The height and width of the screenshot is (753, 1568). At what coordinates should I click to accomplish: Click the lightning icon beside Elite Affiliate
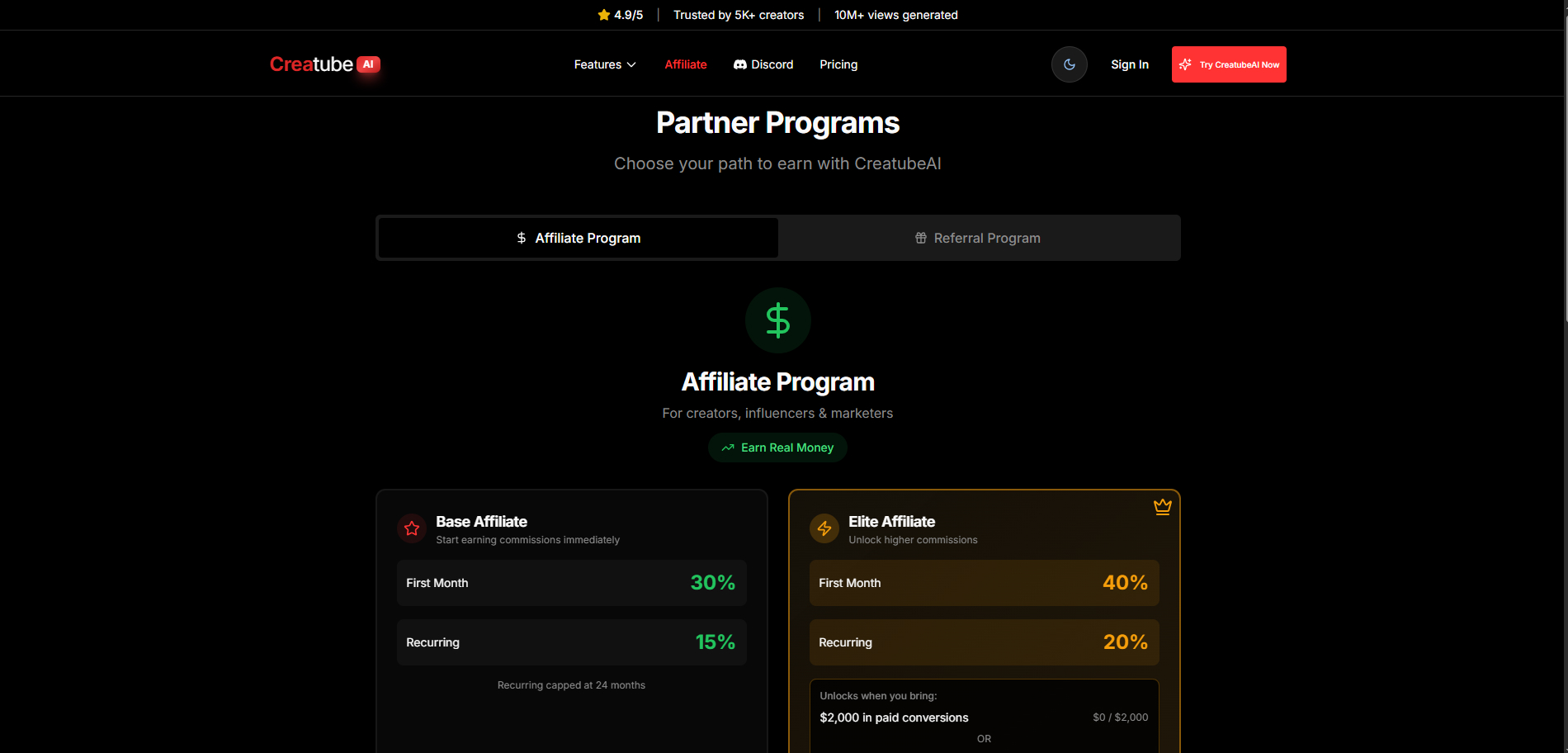point(824,528)
